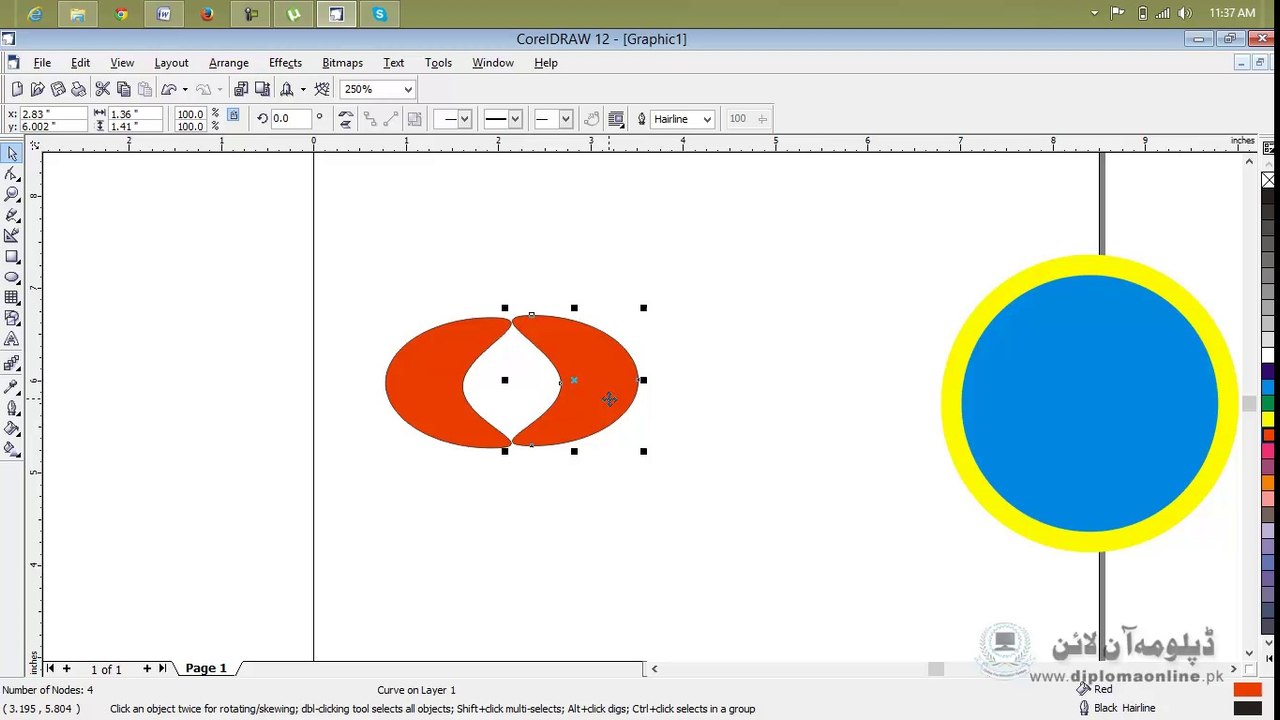Click the Copy icon
This screenshot has width=1280, height=720.
[x=123, y=89]
